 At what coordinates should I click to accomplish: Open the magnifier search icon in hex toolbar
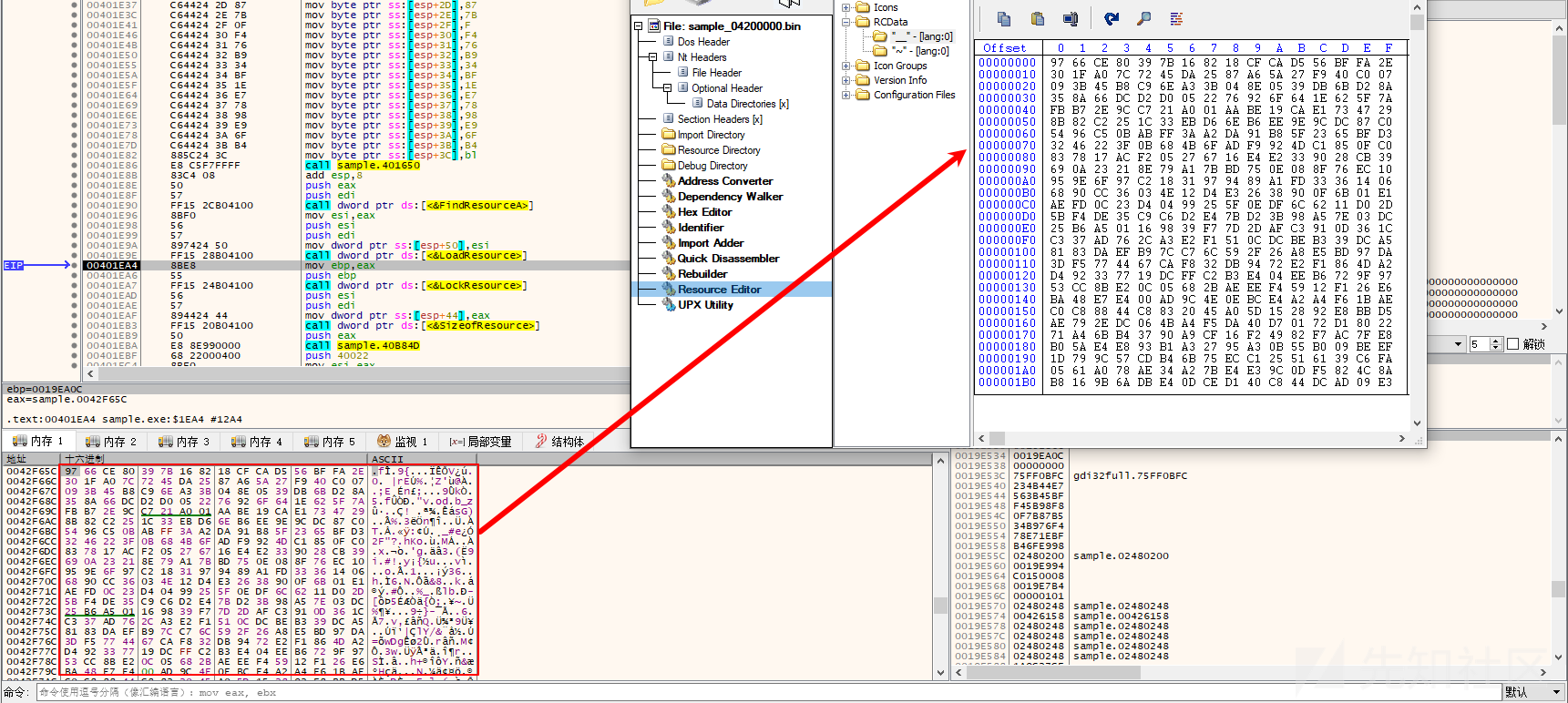click(1144, 18)
